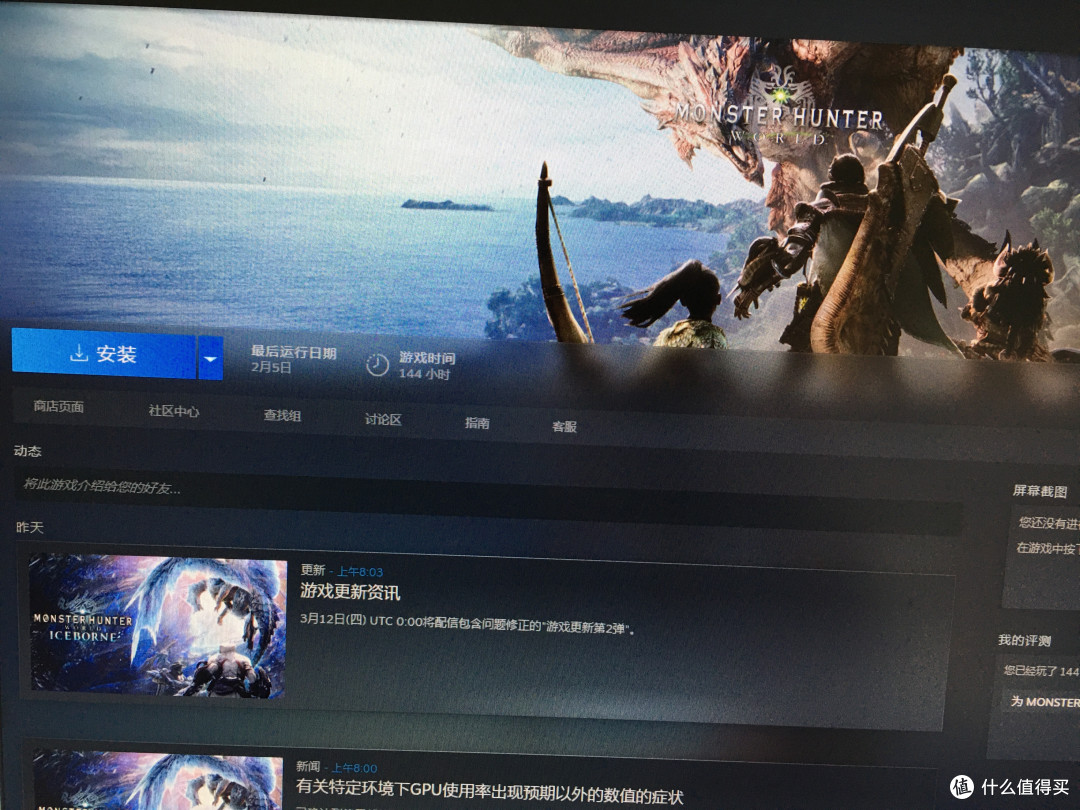Click the 上午8:03 timestamp
This screenshot has width=1080, height=810.
360,572
